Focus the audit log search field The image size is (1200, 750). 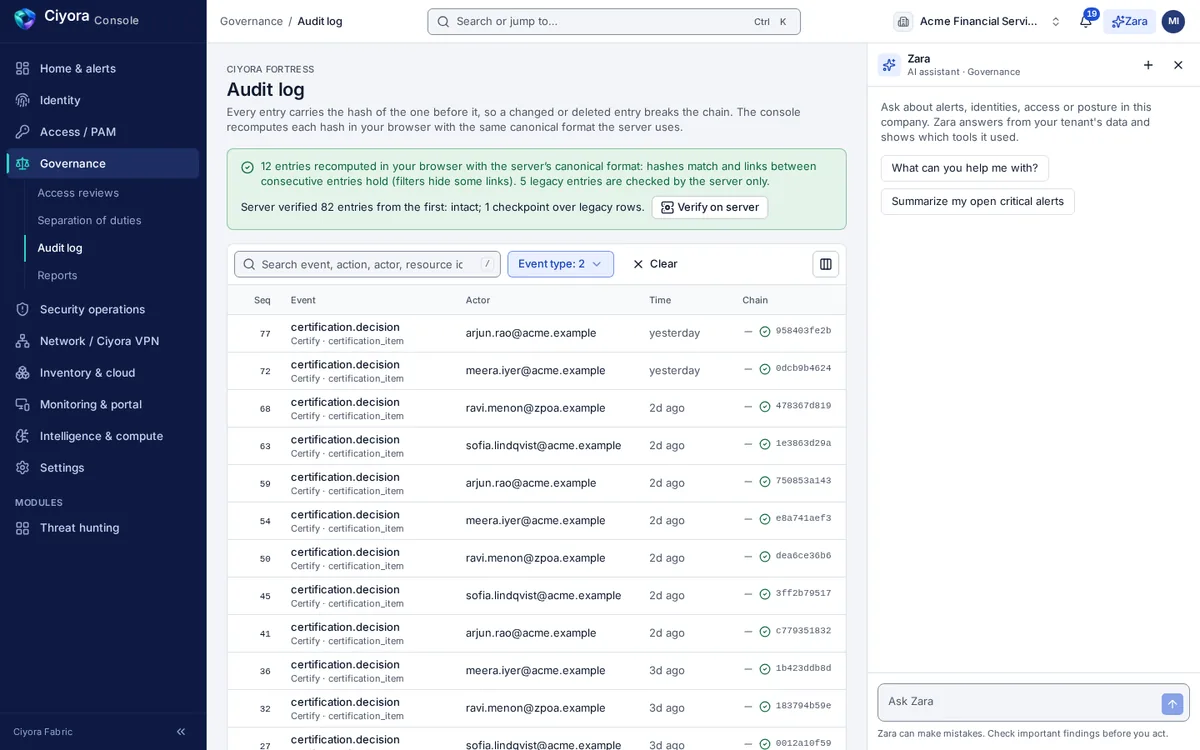click(x=367, y=264)
